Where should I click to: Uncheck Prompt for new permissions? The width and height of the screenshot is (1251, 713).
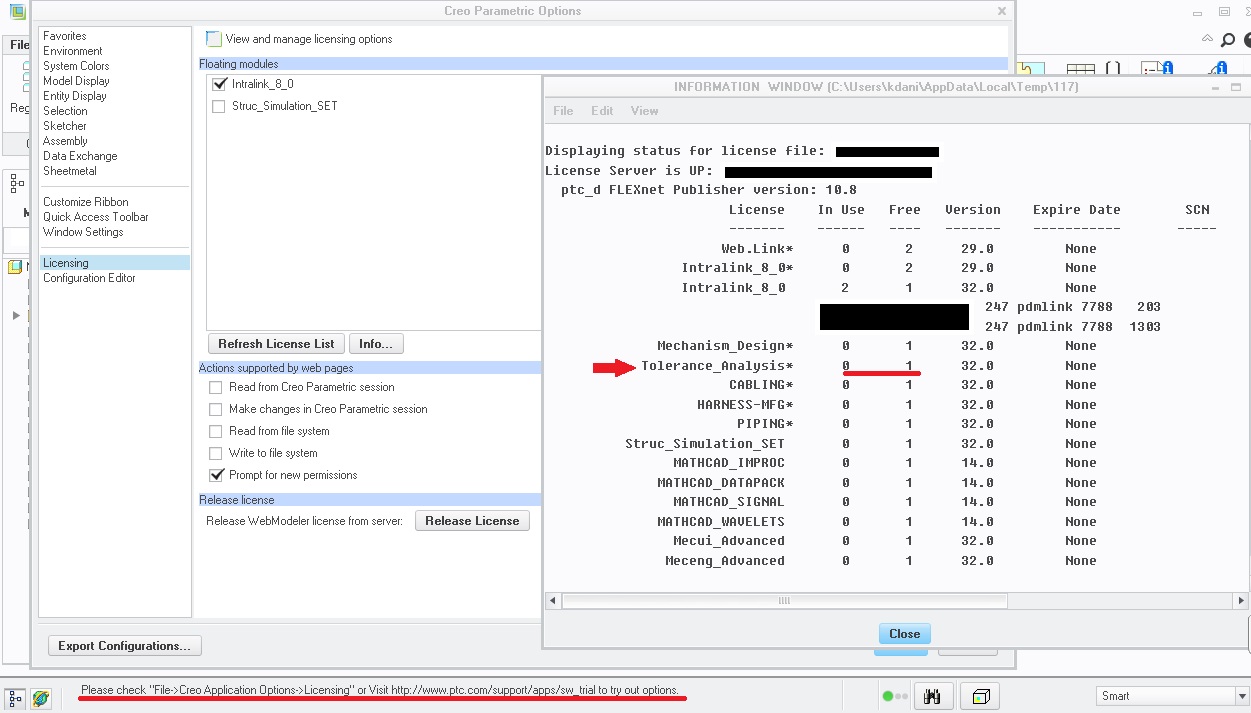click(216, 475)
